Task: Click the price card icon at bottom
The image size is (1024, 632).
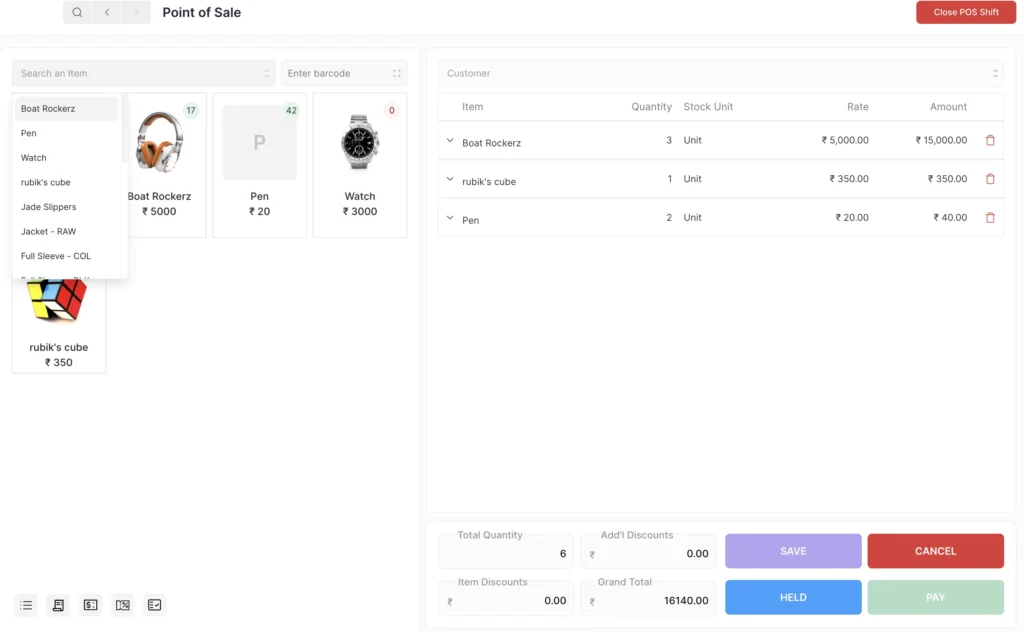Action: (x=91, y=605)
